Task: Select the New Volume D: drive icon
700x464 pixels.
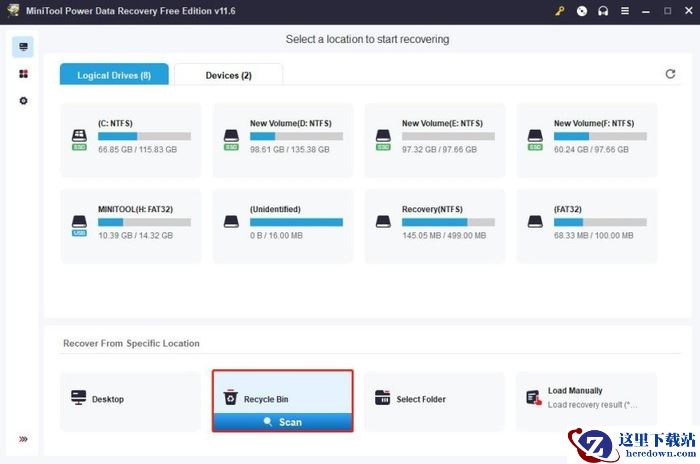Action: point(231,139)
